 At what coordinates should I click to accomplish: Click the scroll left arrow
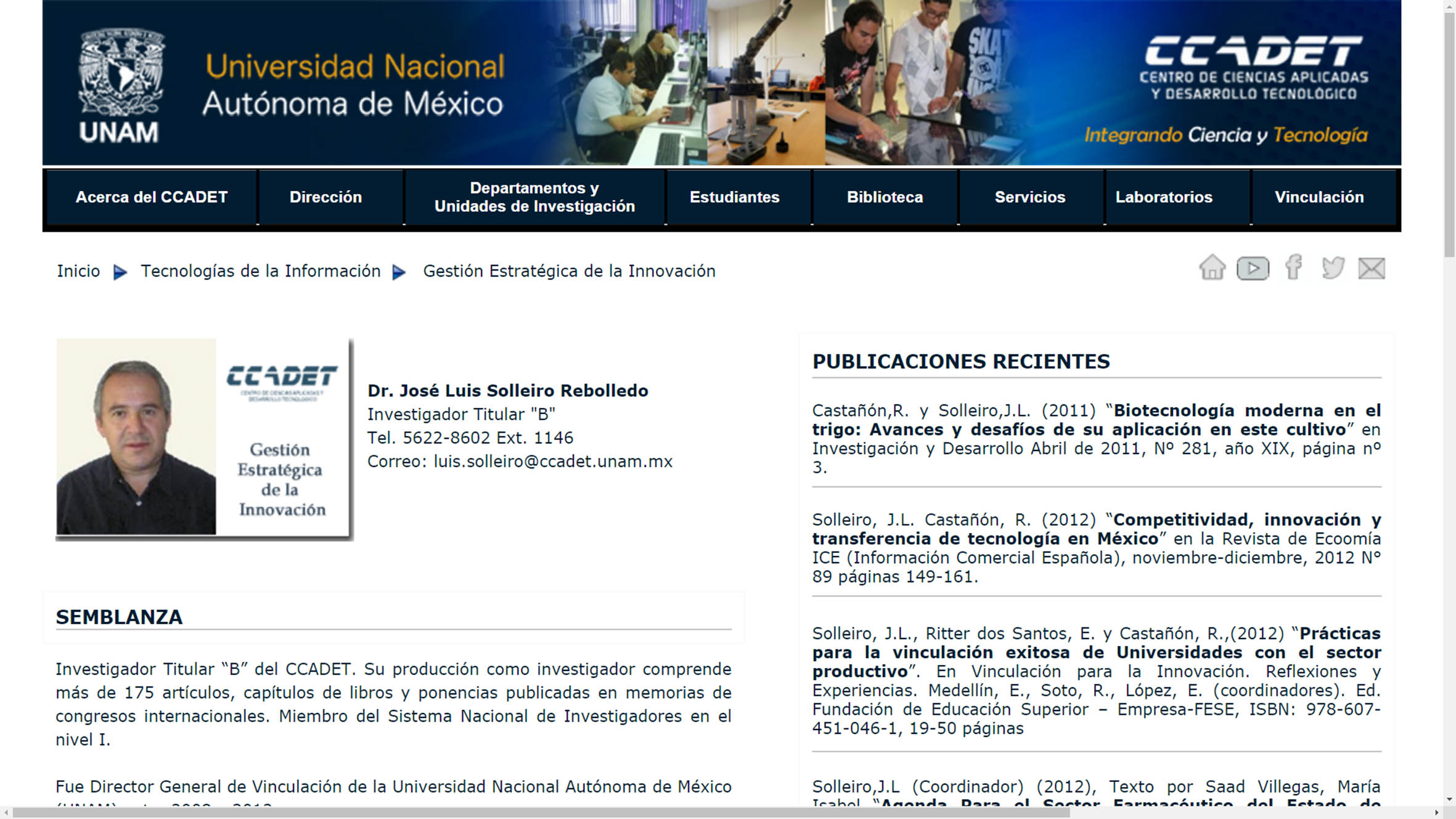6,813
